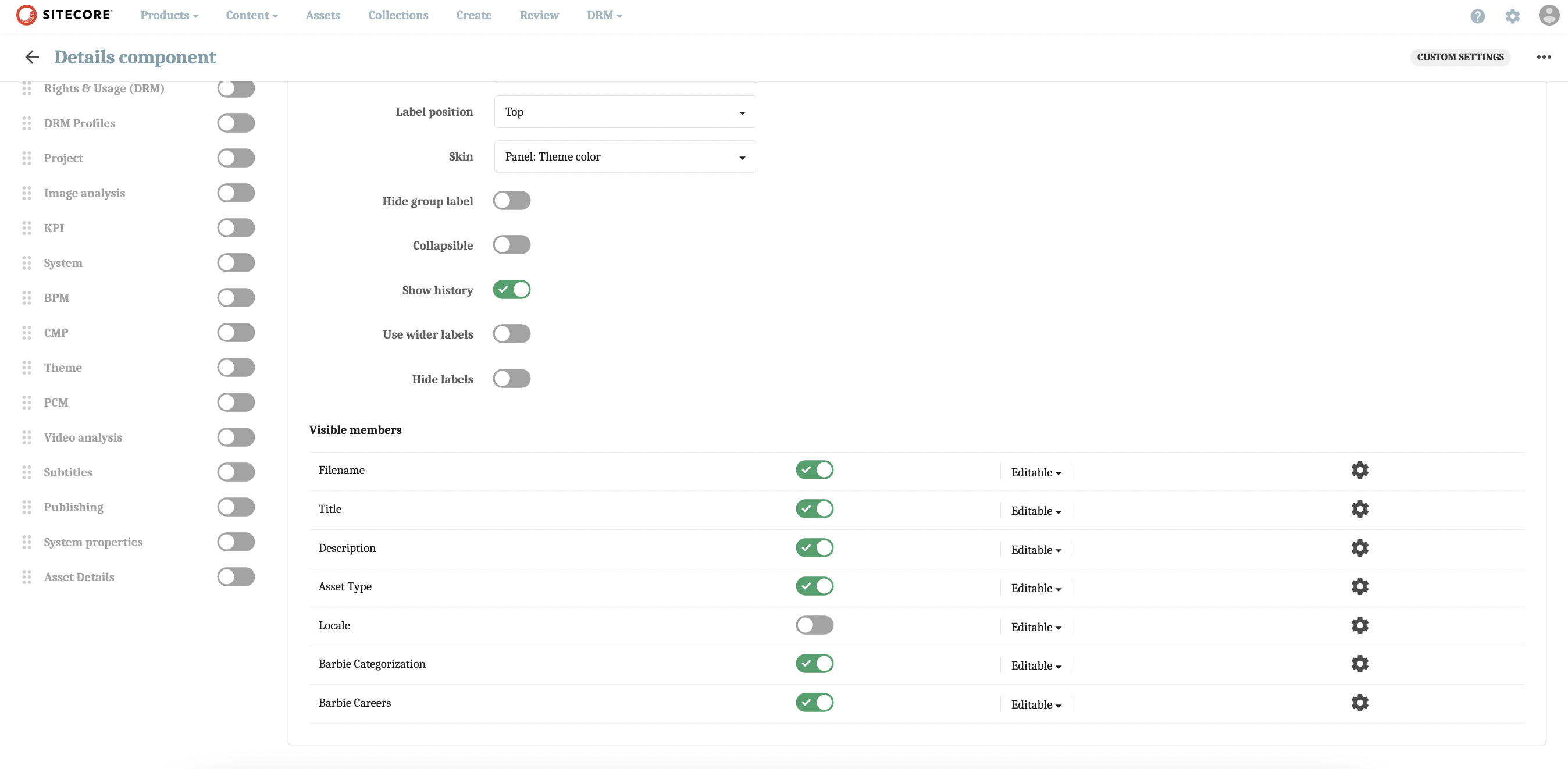Click the back arrow next to Details component
Viewport: 1568px width, 769px height.
(x=31, y=56)
